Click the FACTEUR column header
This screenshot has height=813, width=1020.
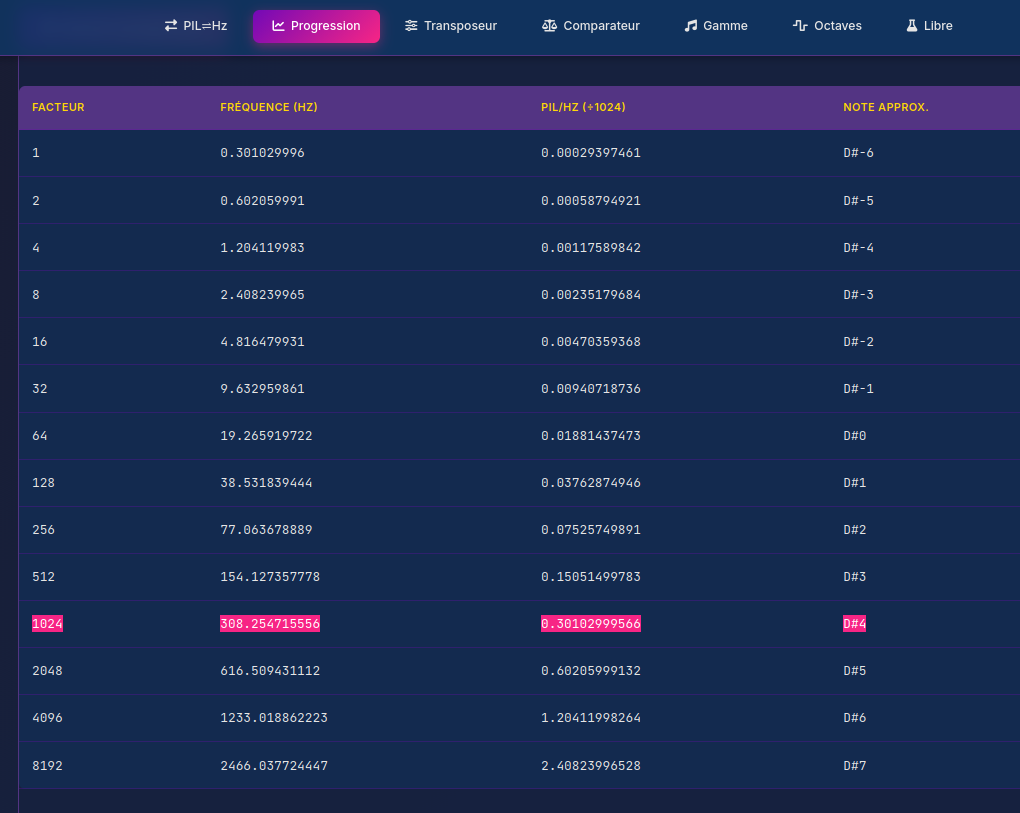point(58,108)
